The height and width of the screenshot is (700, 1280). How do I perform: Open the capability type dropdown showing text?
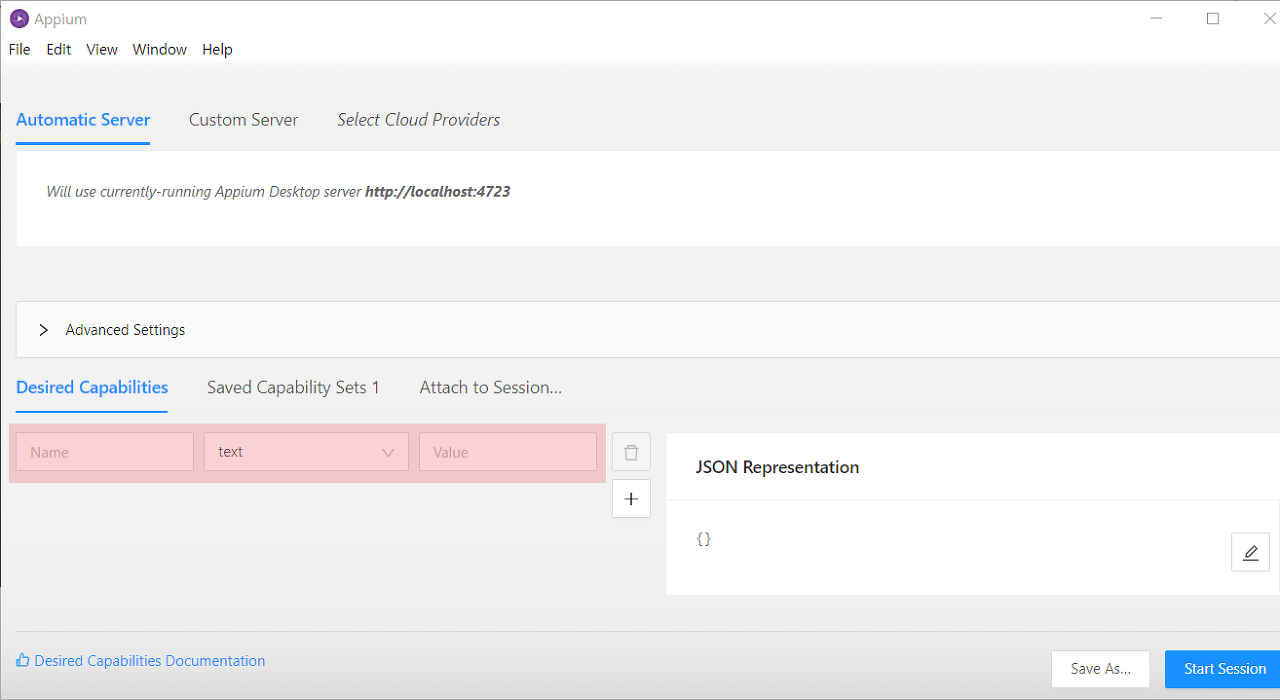306,452
